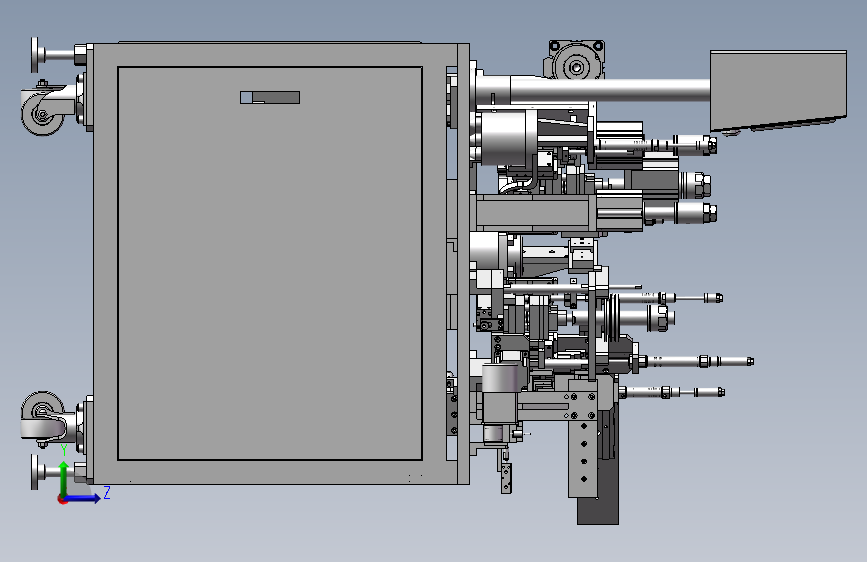Screen dimensions: 867x562
Task: Click the red origin ball of the triad
Action: [x=62, y=499]
